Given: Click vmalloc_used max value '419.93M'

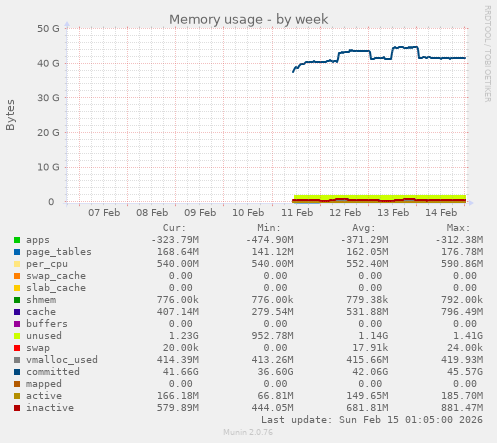Looking at the screenshot, I should [x=462, y=360].
